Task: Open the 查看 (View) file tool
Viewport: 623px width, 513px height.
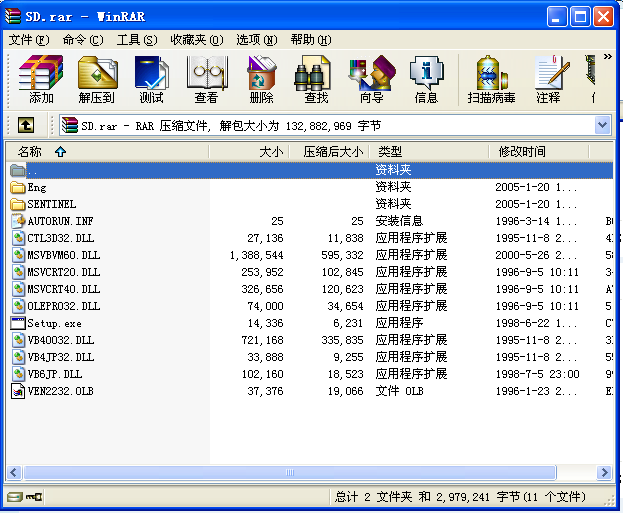Action: pos(207,79)
